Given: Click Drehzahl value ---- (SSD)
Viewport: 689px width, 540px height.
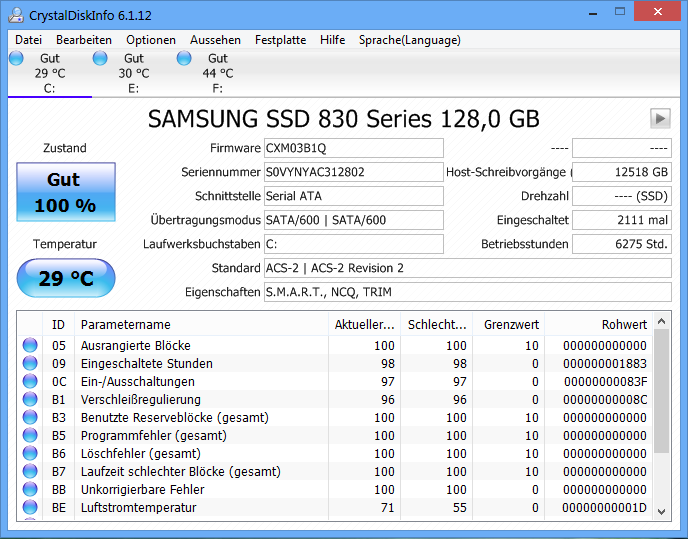Looking at the screenshot, I should [x=622, y=196].
